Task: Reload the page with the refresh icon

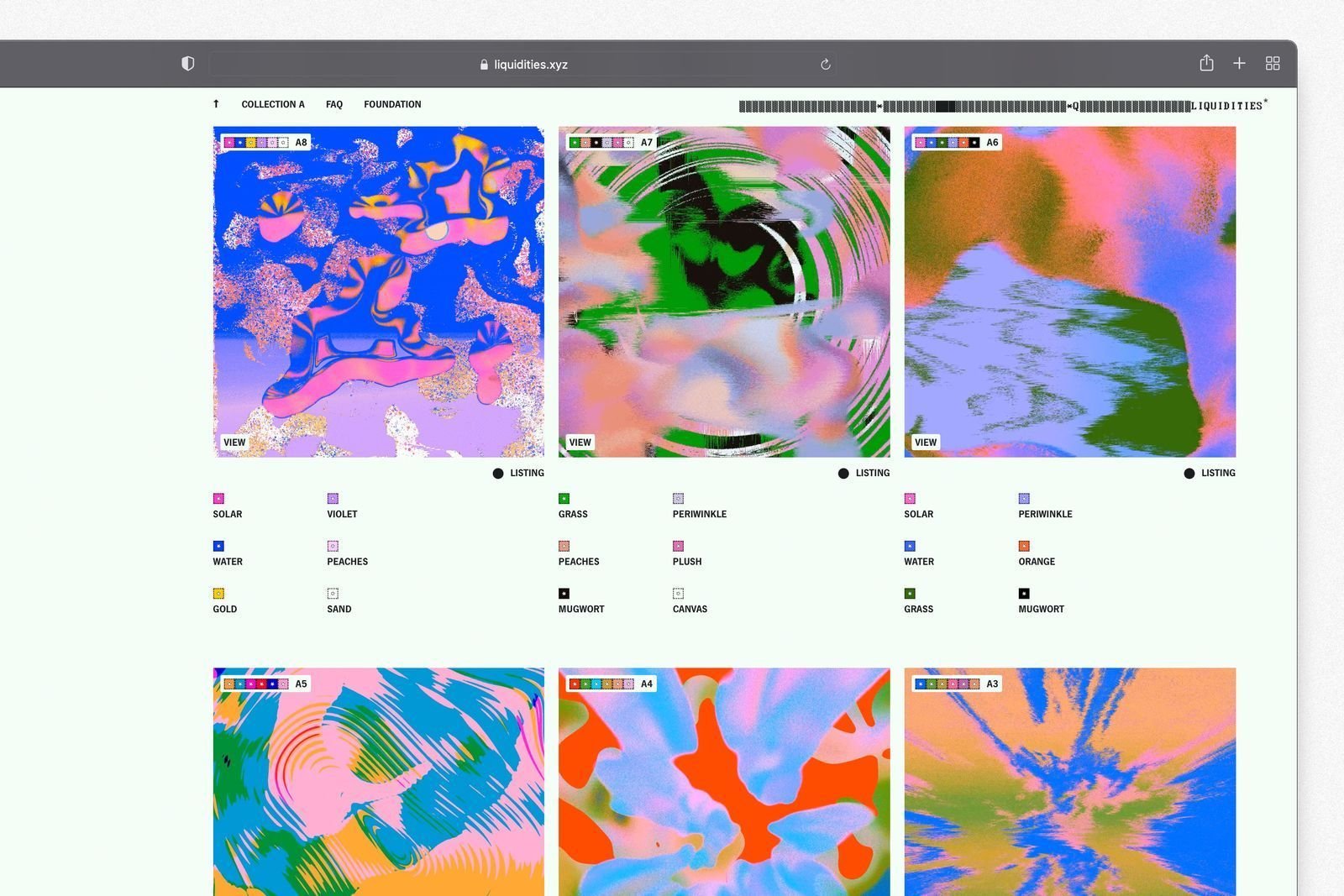Action: click(x=826, y=65)
